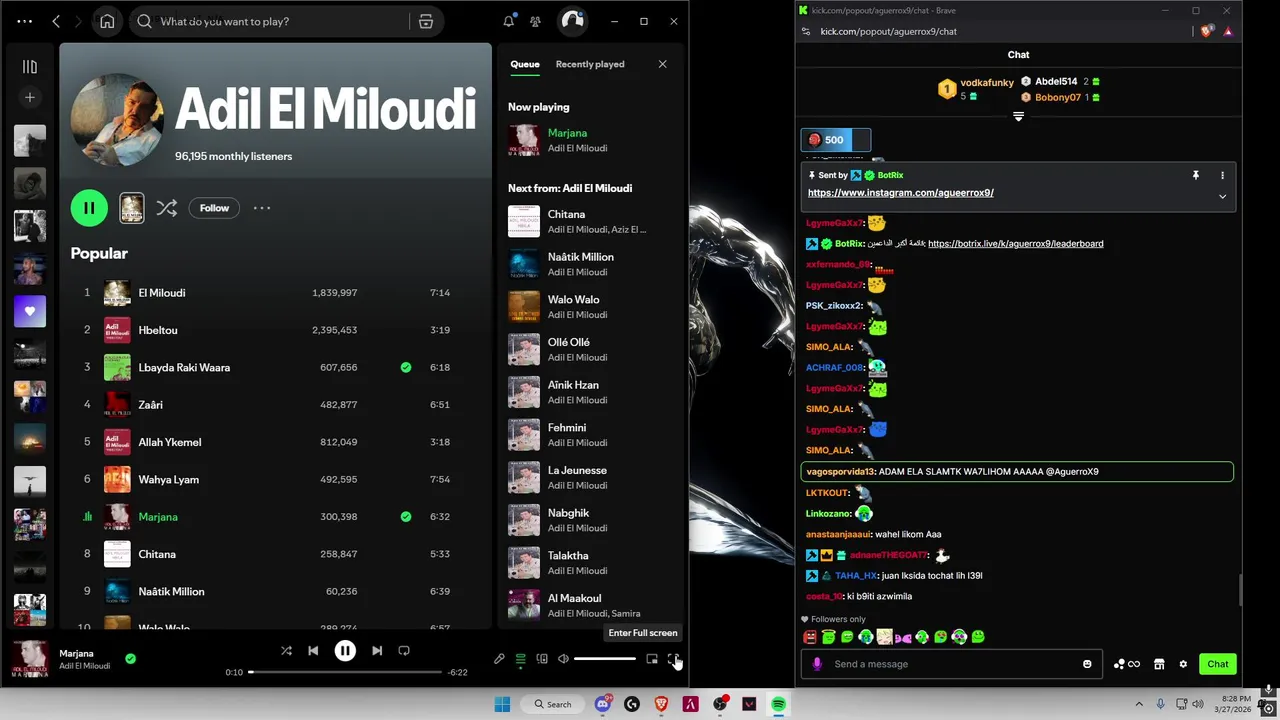Open the Spotify three-dot main menu
1280x720 pixels.
coord(24,21)
